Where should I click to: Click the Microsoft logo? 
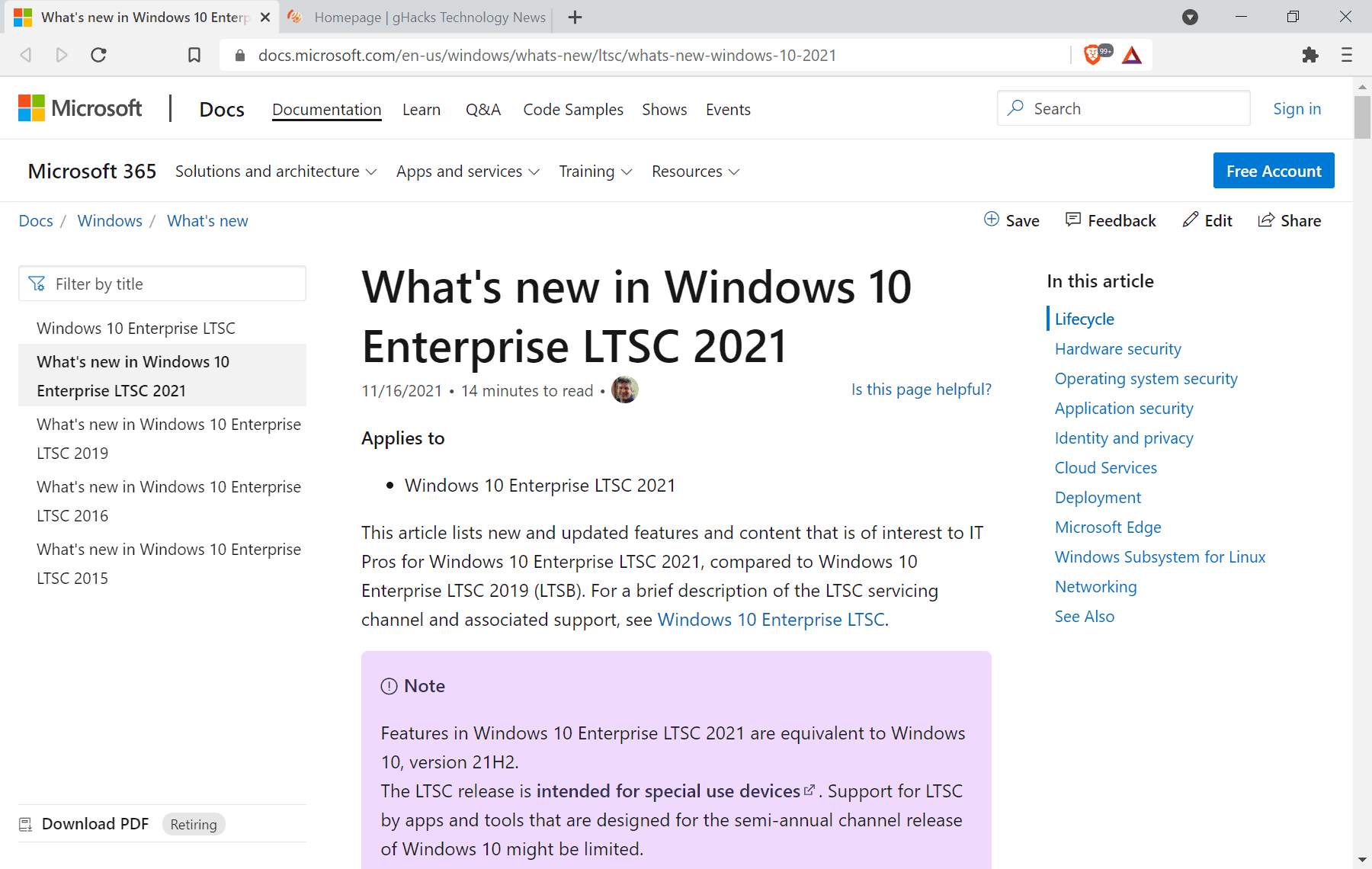(80, 108)
